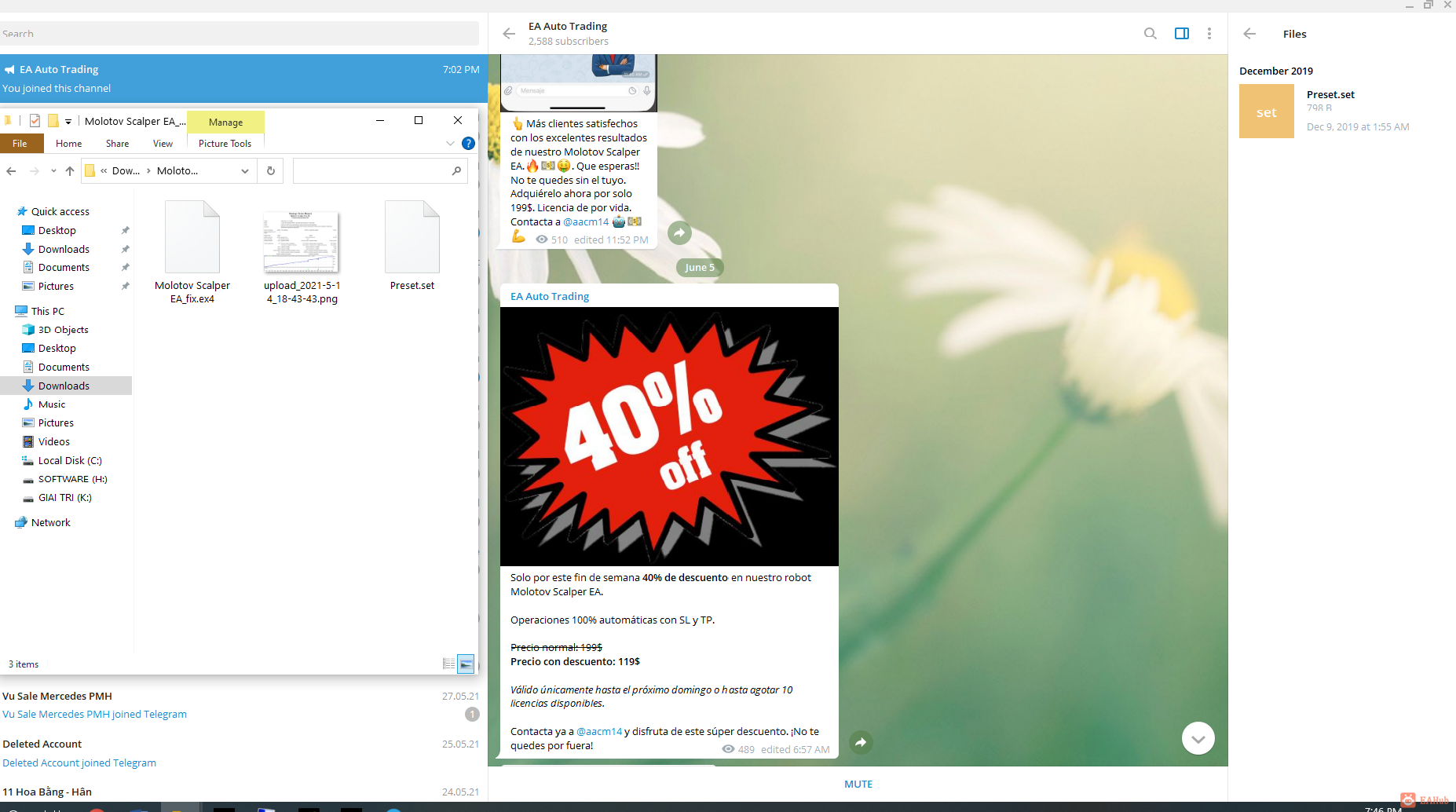This screenshot has width=1456, height=812.
Task: Open pinned Desktop under Quick access
Action: (57, 230)
